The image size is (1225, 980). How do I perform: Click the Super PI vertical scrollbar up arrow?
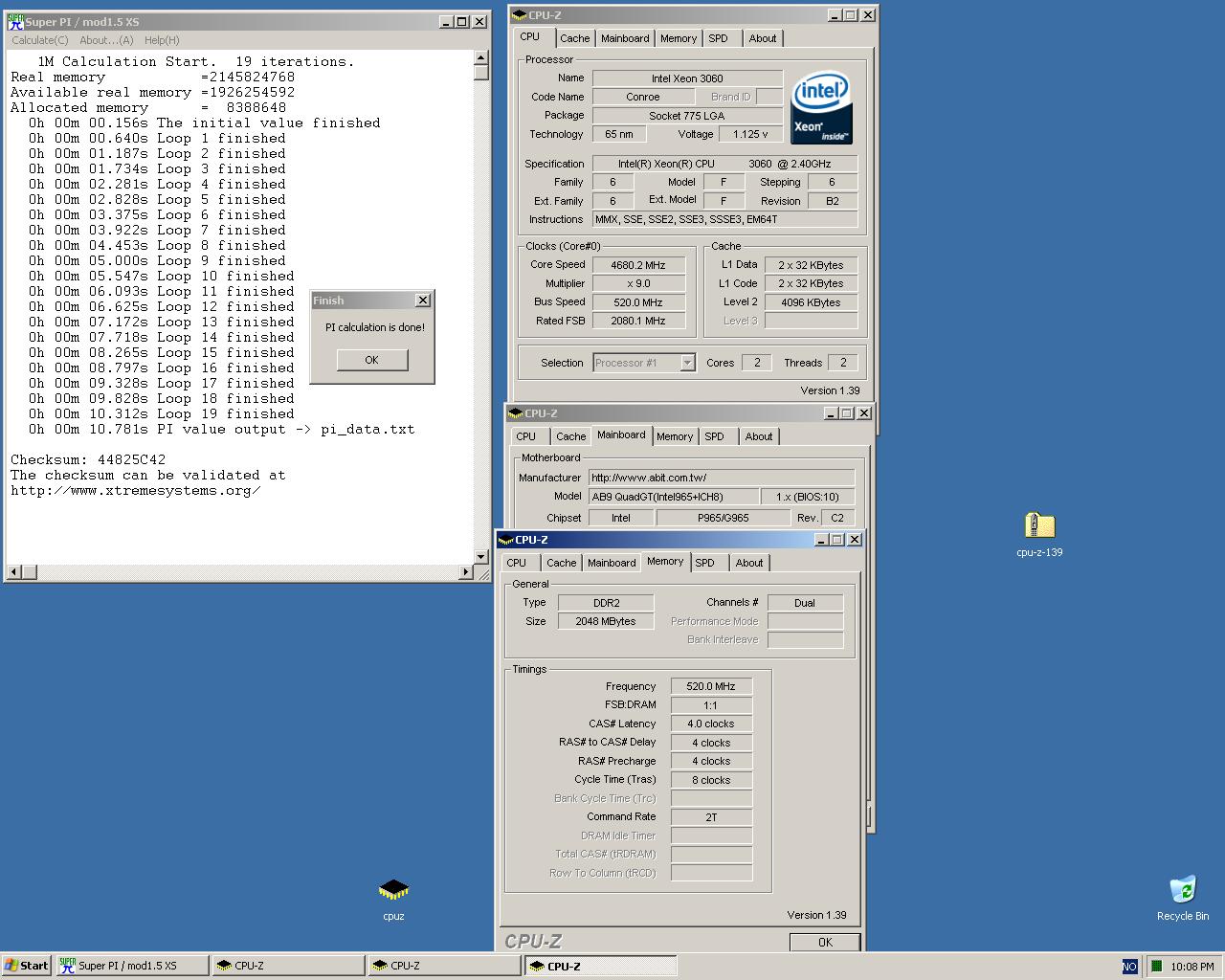coord(481,58)
